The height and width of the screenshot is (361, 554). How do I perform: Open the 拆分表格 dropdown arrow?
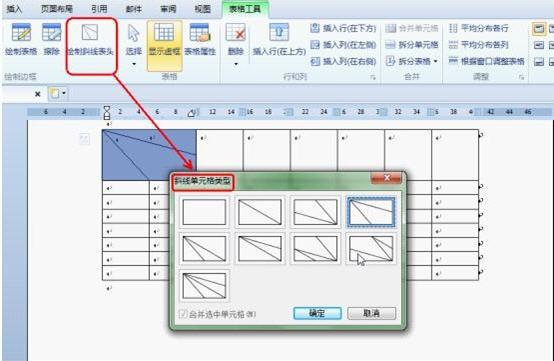(x=436, y=61)
